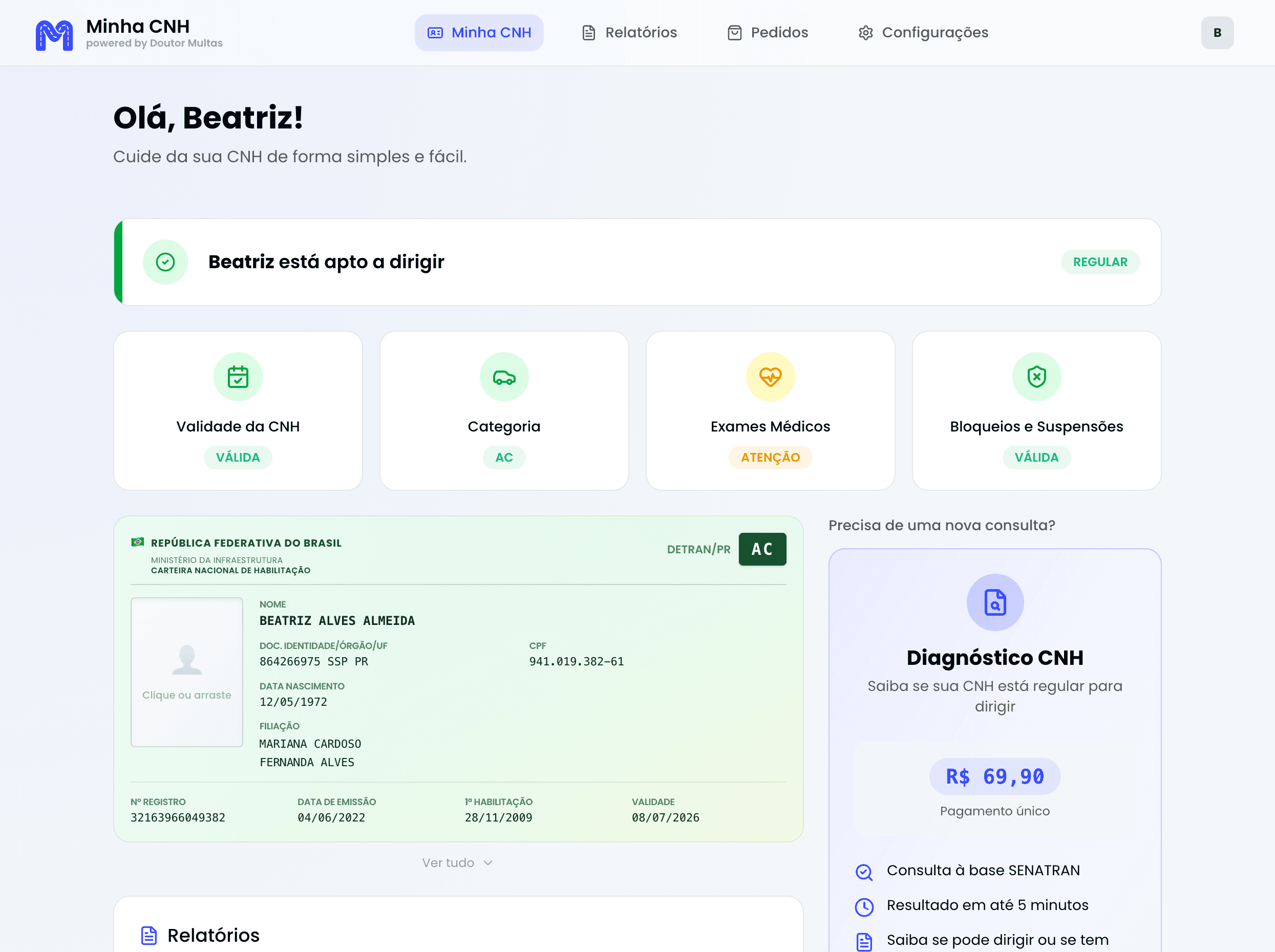Go to the Pedidos tab
This screenshot has width=1275, height=952.
(768, 33)
